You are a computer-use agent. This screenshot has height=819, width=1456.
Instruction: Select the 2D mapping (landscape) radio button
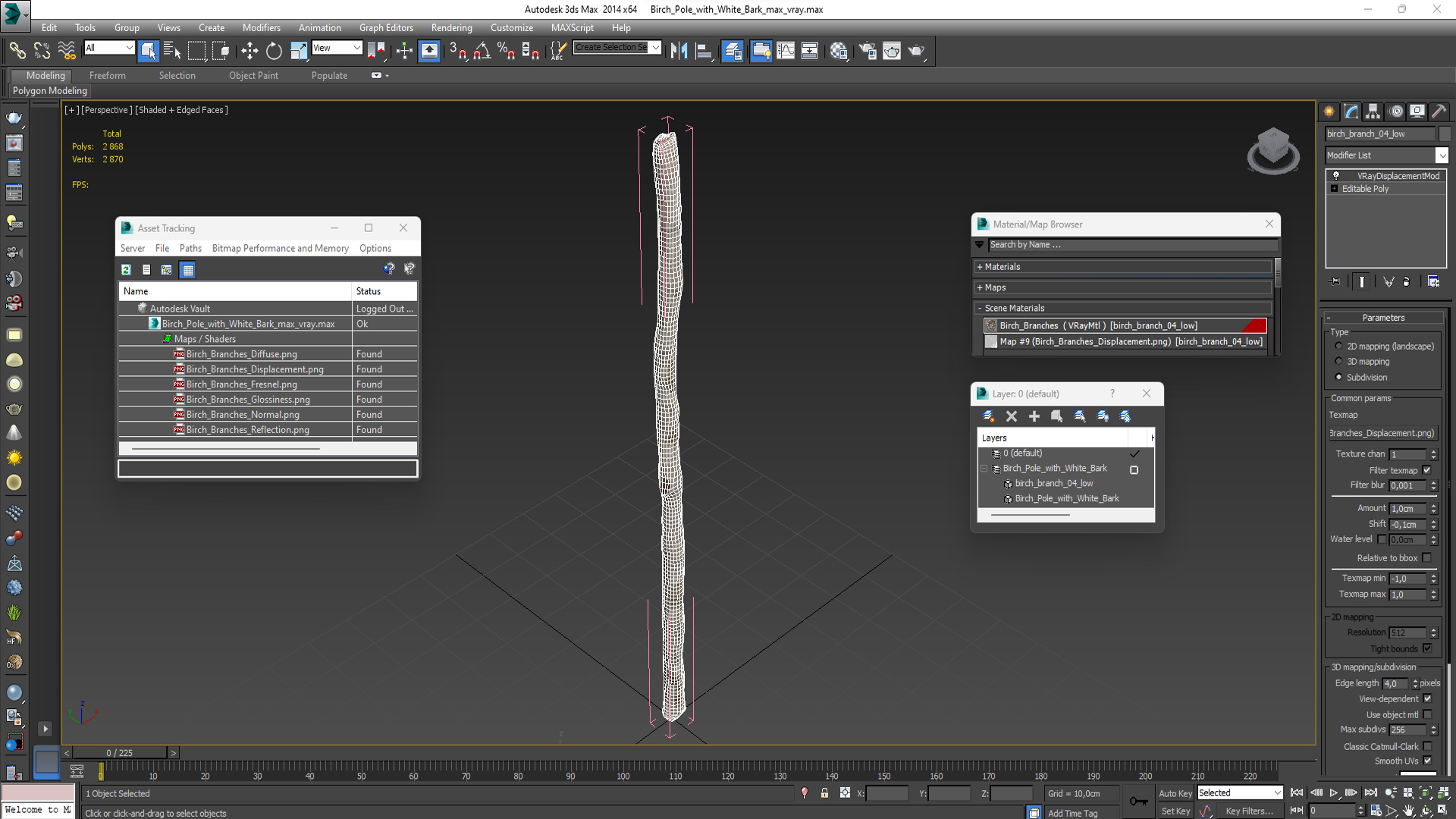click(1339, 346)
